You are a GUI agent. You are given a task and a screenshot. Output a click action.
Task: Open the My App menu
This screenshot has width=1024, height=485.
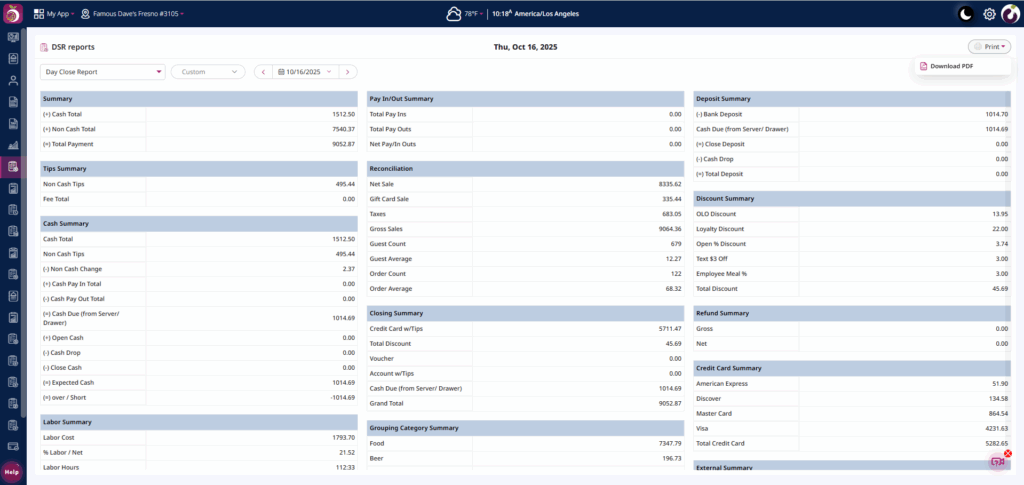[55, 14]
